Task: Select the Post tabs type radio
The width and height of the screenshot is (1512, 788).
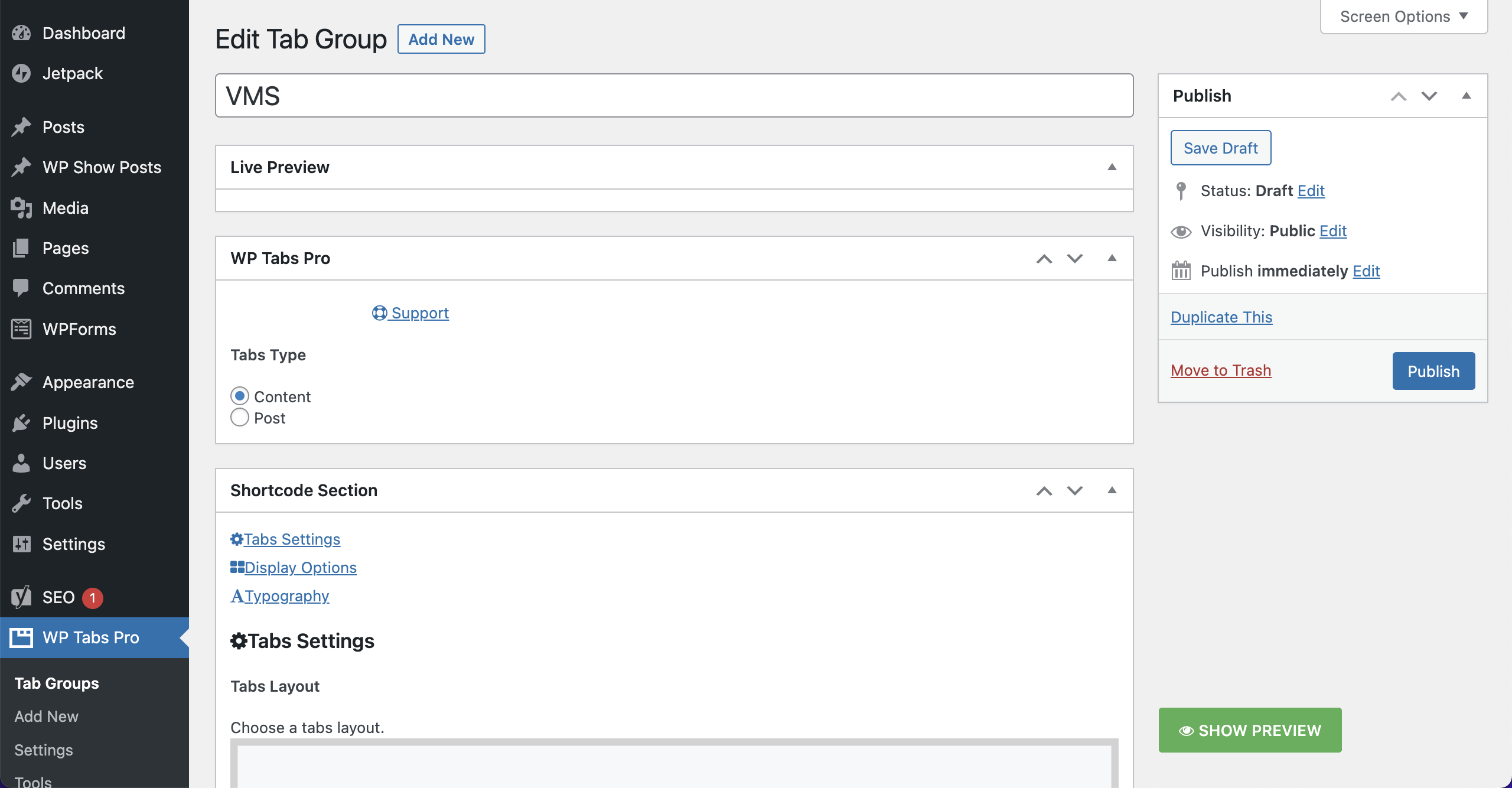Action: tap(239, 417)
